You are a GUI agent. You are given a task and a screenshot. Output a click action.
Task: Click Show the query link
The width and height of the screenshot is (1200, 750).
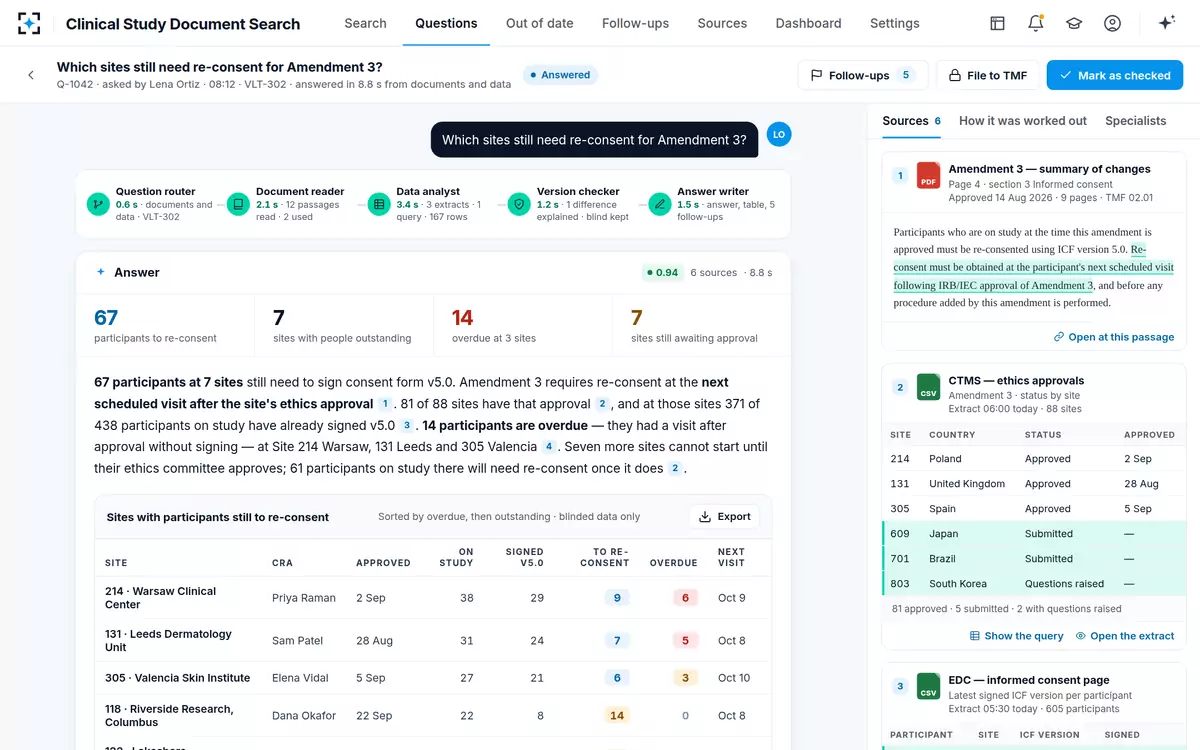coord(1017,636)
